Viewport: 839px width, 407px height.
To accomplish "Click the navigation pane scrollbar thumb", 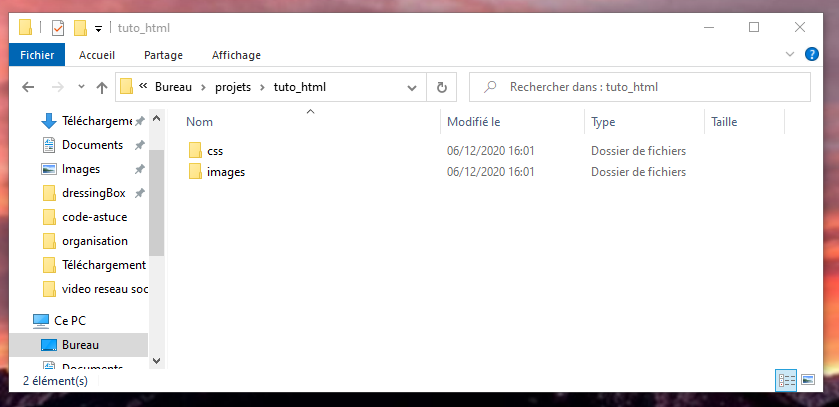I will (x=156, y=203).
